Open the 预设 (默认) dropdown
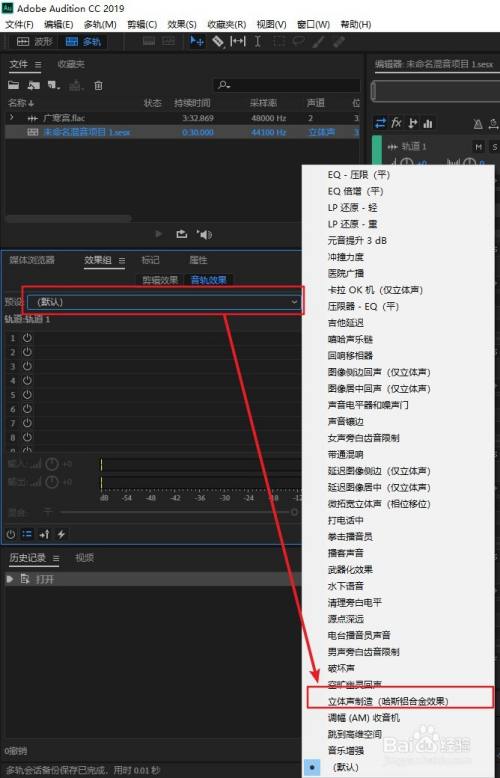This screenshot has height=778, width=500. pyautogui.click(x=163, y=302)
